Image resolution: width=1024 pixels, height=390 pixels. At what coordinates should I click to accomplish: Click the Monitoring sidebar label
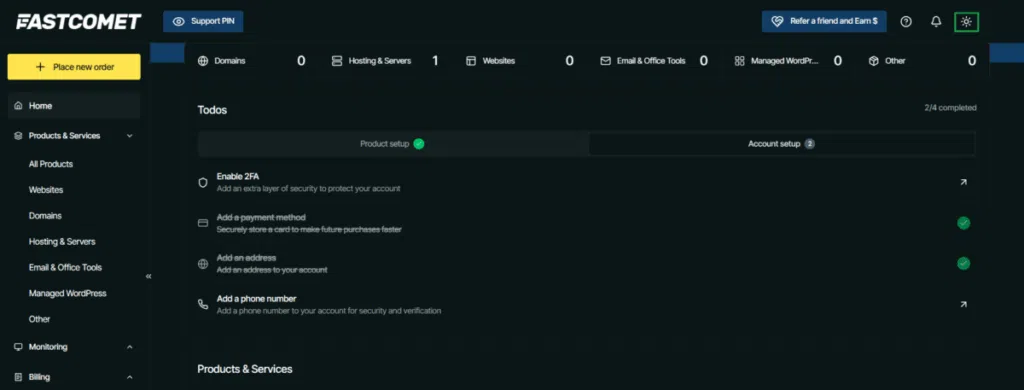coord(48,347)
